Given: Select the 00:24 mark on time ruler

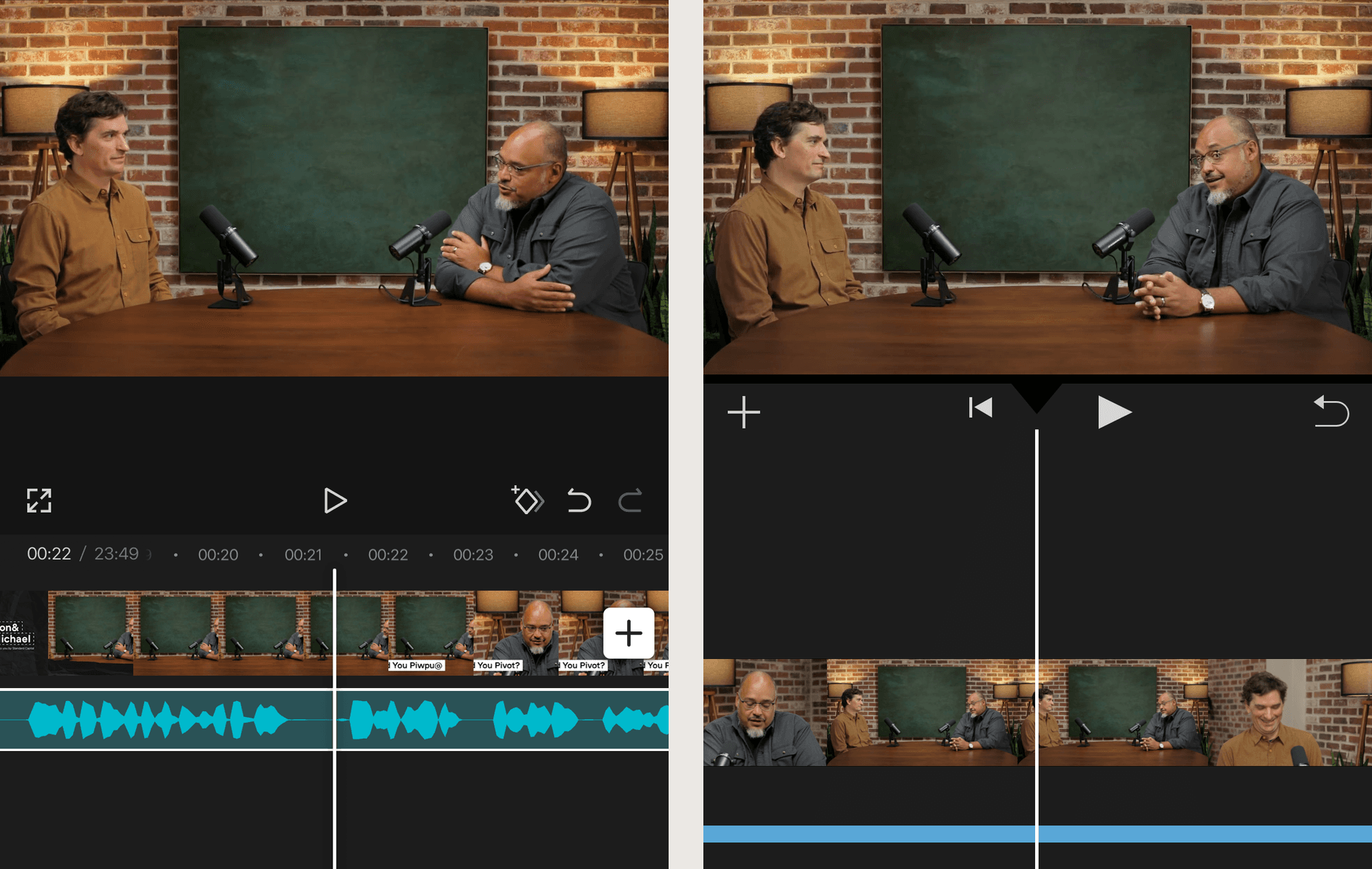Looking at the screenshot, I should click(x=559, y=555).
